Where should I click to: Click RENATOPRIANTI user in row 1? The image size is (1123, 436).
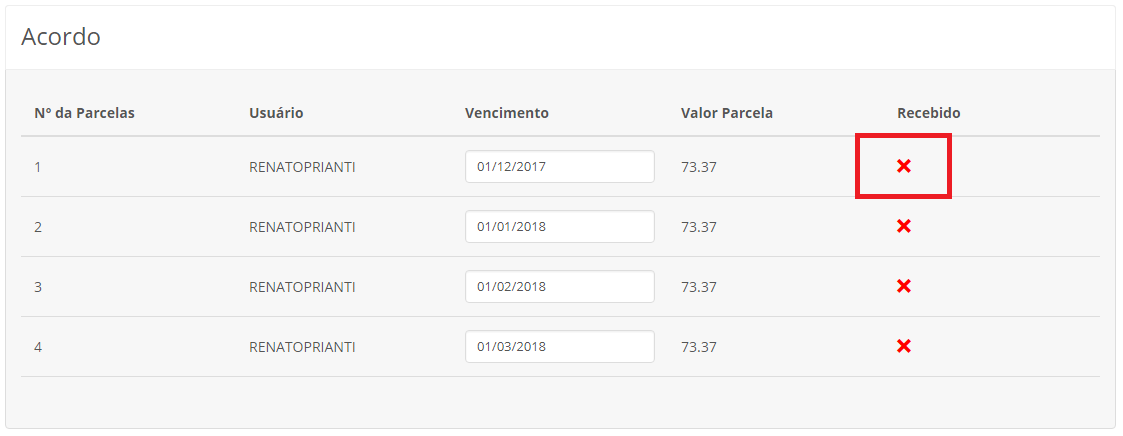(x=302, y=168)
